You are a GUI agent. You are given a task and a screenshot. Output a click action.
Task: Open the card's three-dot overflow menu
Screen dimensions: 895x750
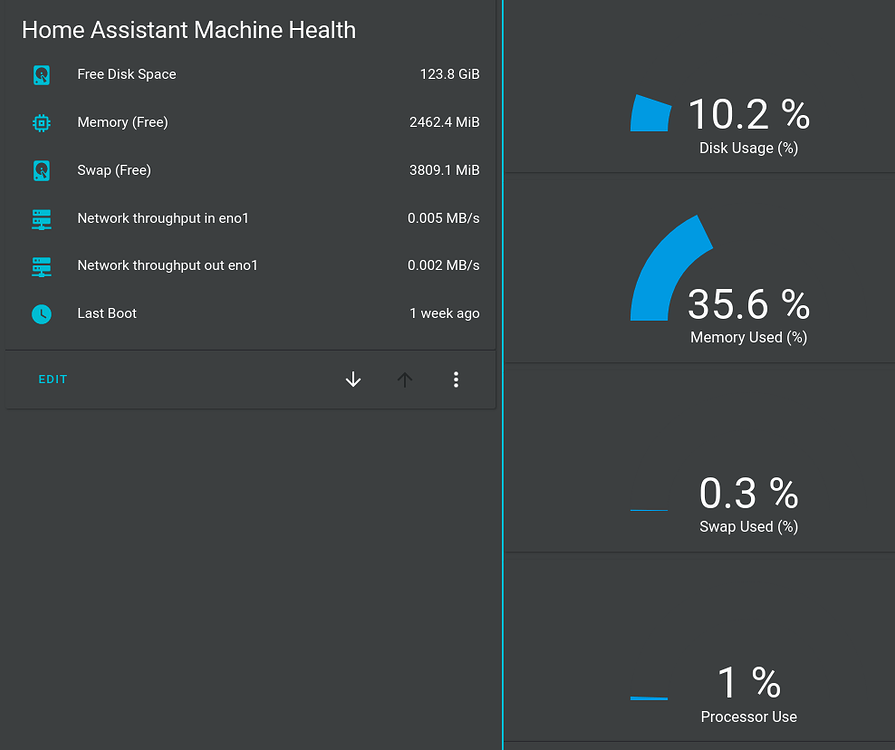pos(456,379)
